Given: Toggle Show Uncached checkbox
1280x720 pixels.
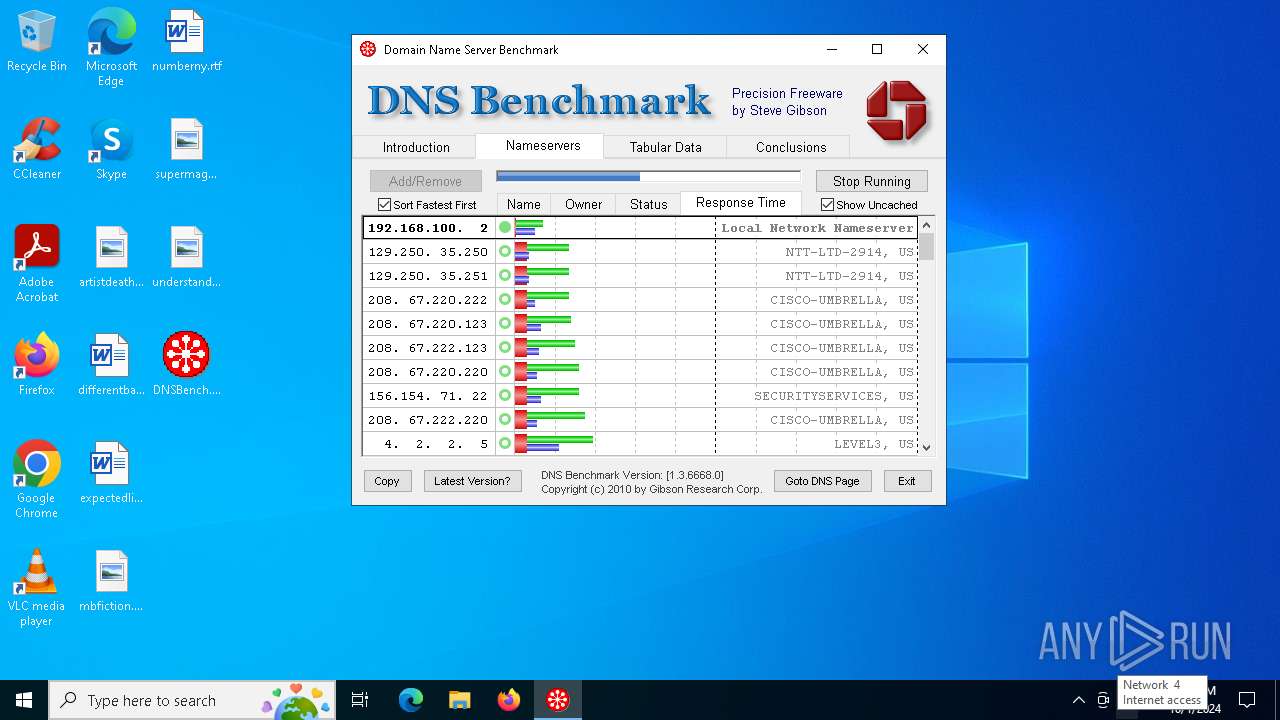Looking at the screenshot, I should (x=827, y=205).
